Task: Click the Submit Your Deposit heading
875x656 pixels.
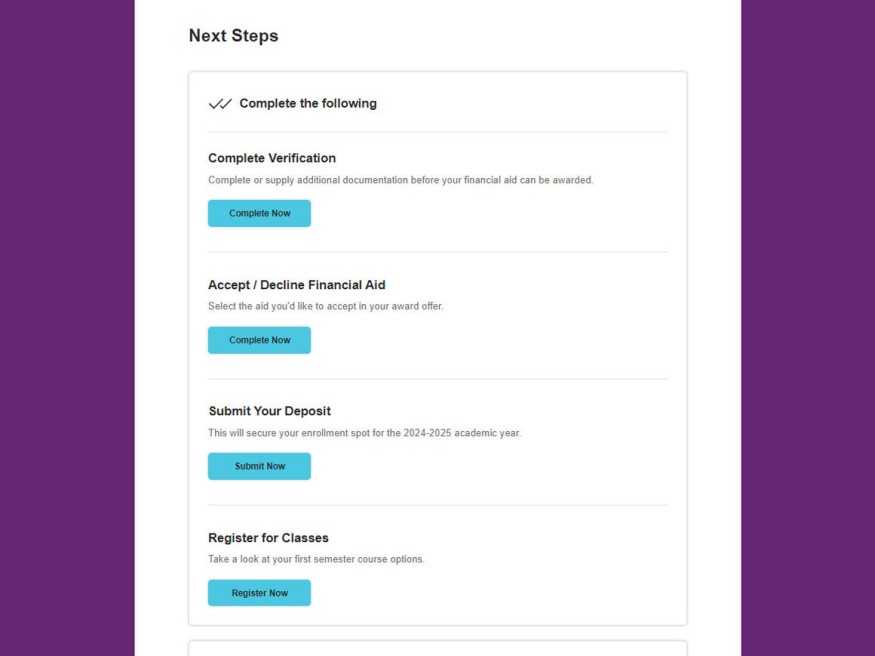Action: 270,411
